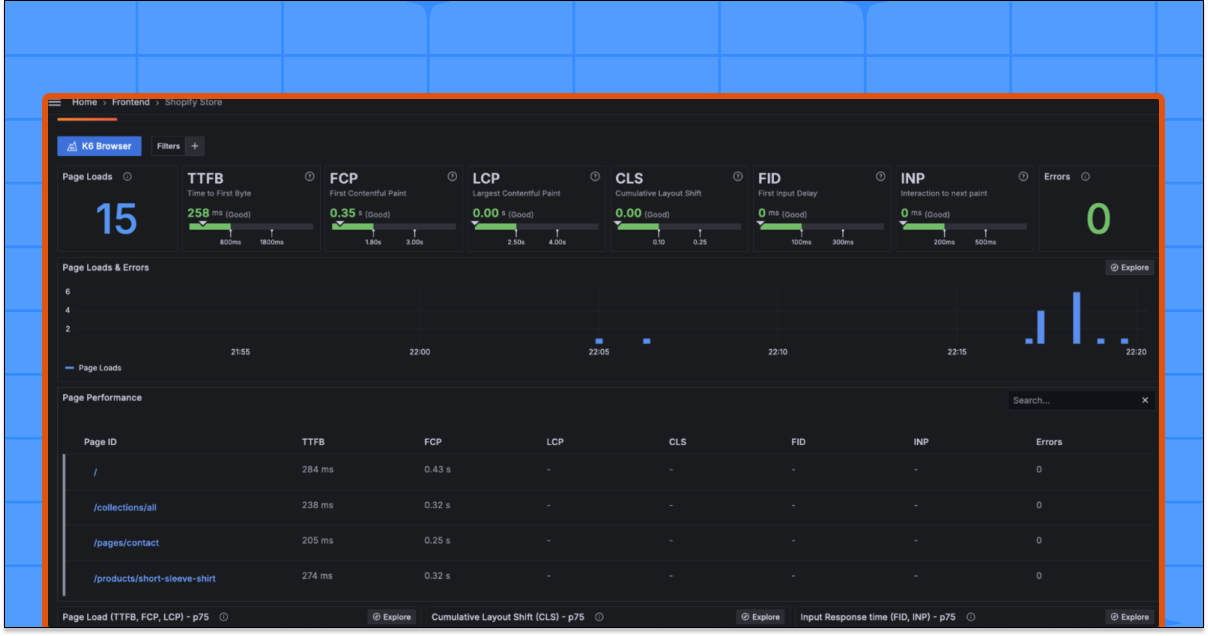Image resolution: width=1208 pixels, height=636 pixels.
Task: Click Explore on the Page Loads & Errors panel
Action: click(1129, 267)
